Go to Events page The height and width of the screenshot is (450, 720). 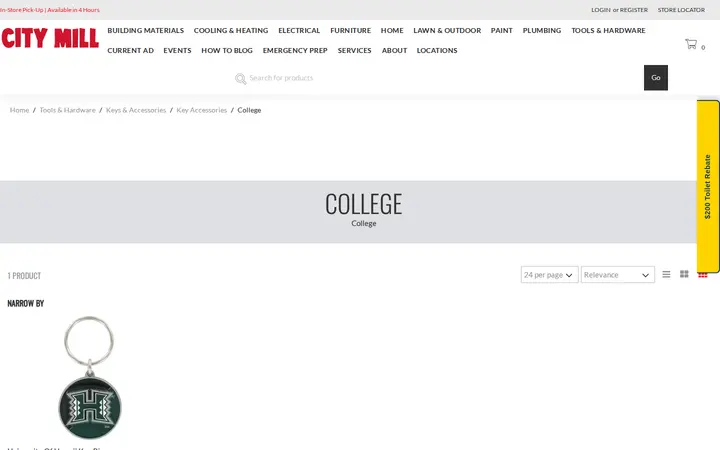(177, 51)
